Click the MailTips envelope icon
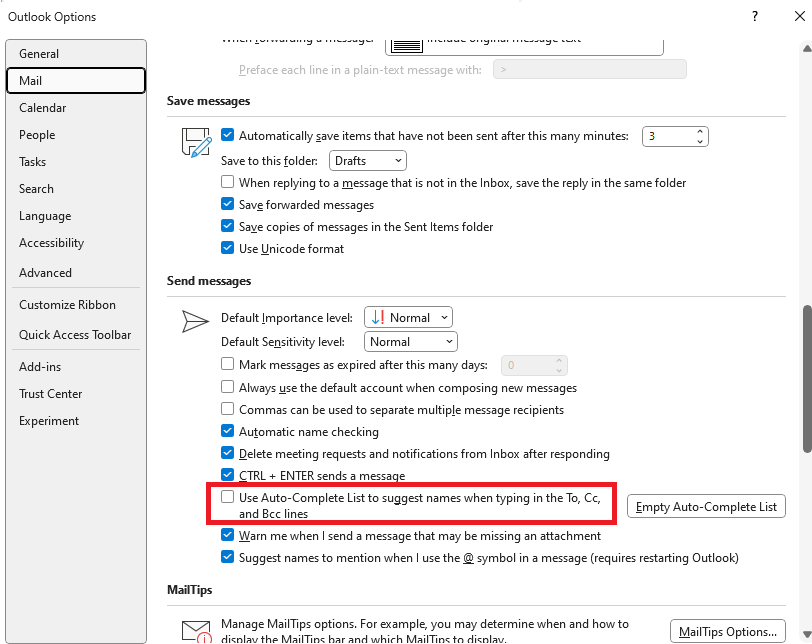Viewport: 812px width, 644px height. [x=197, y=632]
